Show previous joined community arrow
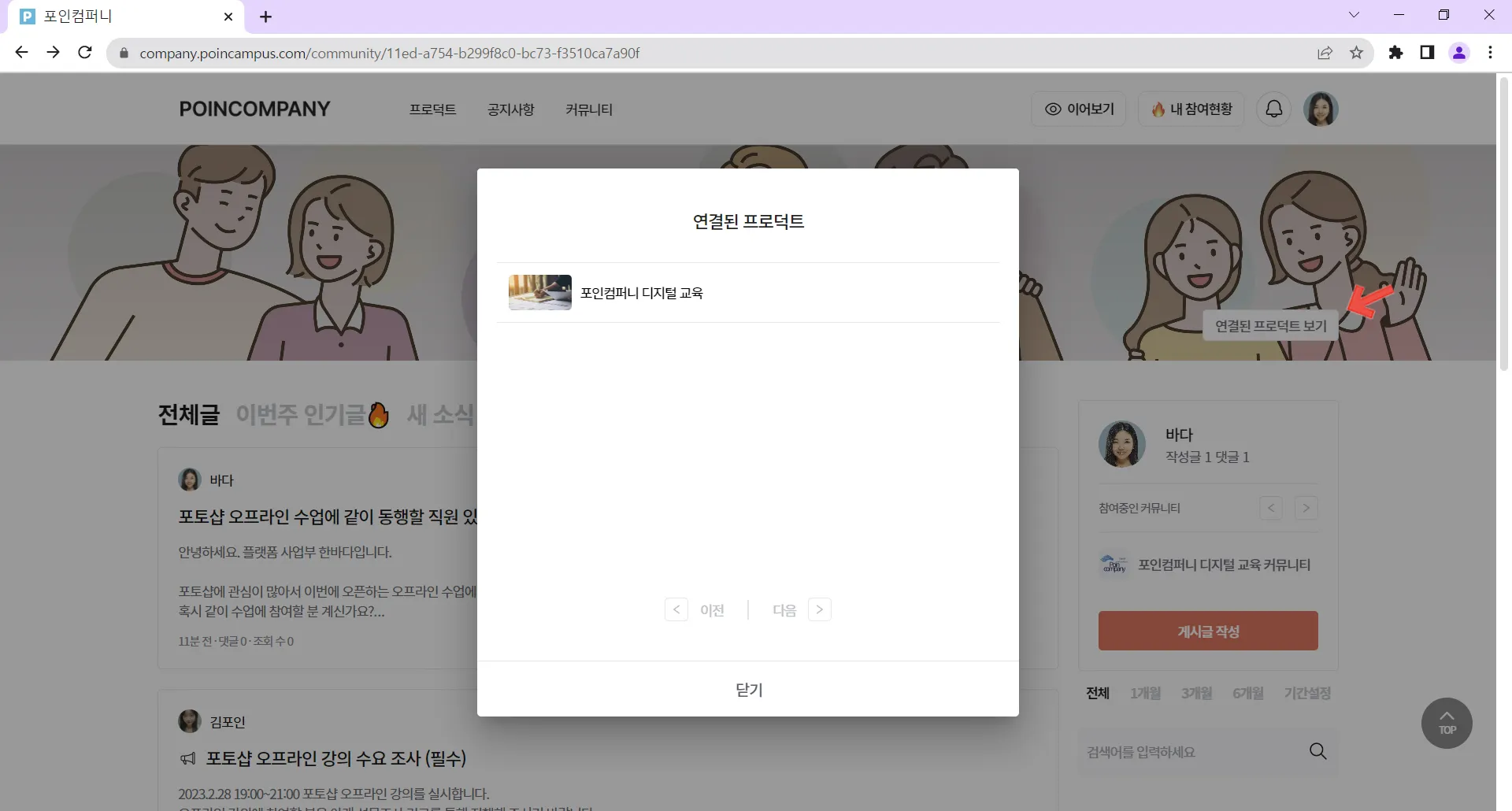Viewport: 1512px width, 811px height. pyautogui.click(x=1271, y=508)
